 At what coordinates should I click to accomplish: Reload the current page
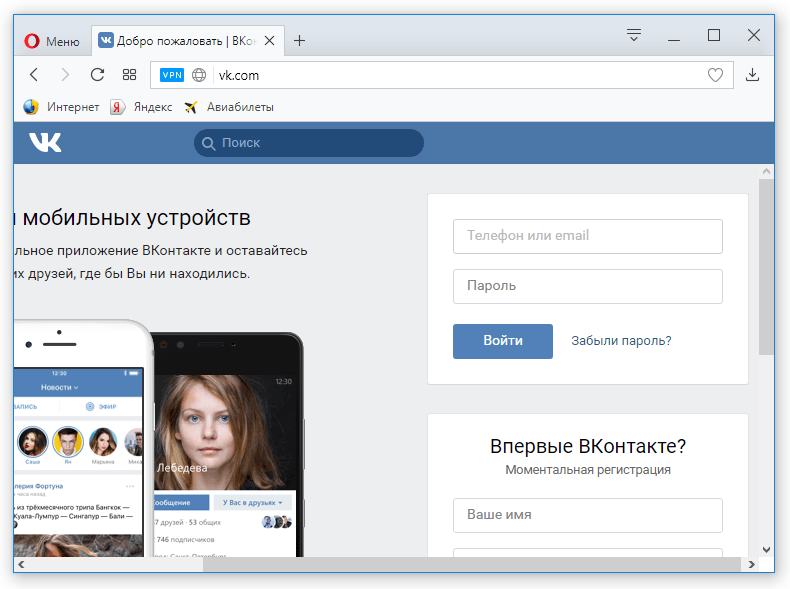[x=97, y=75]
